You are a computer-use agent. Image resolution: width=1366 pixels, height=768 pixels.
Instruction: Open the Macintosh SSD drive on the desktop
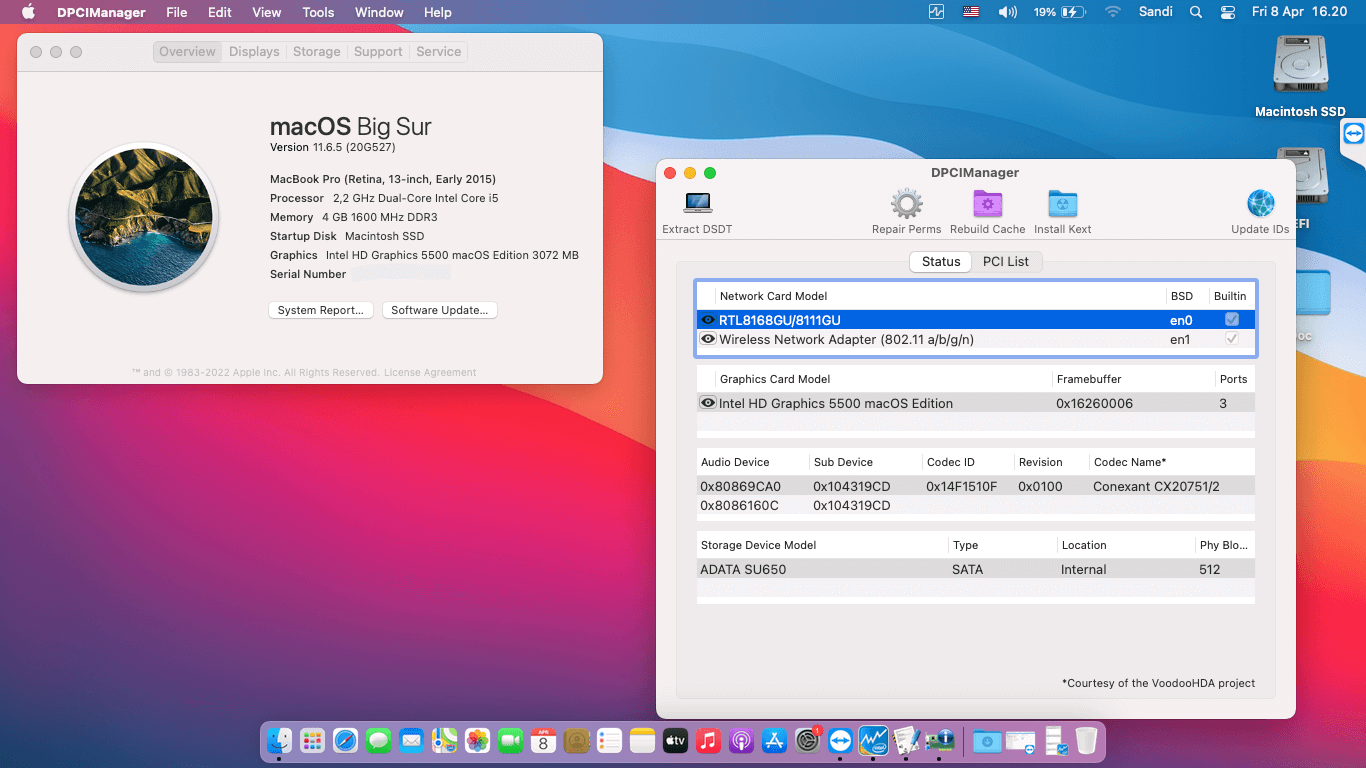coord(1299,62)
